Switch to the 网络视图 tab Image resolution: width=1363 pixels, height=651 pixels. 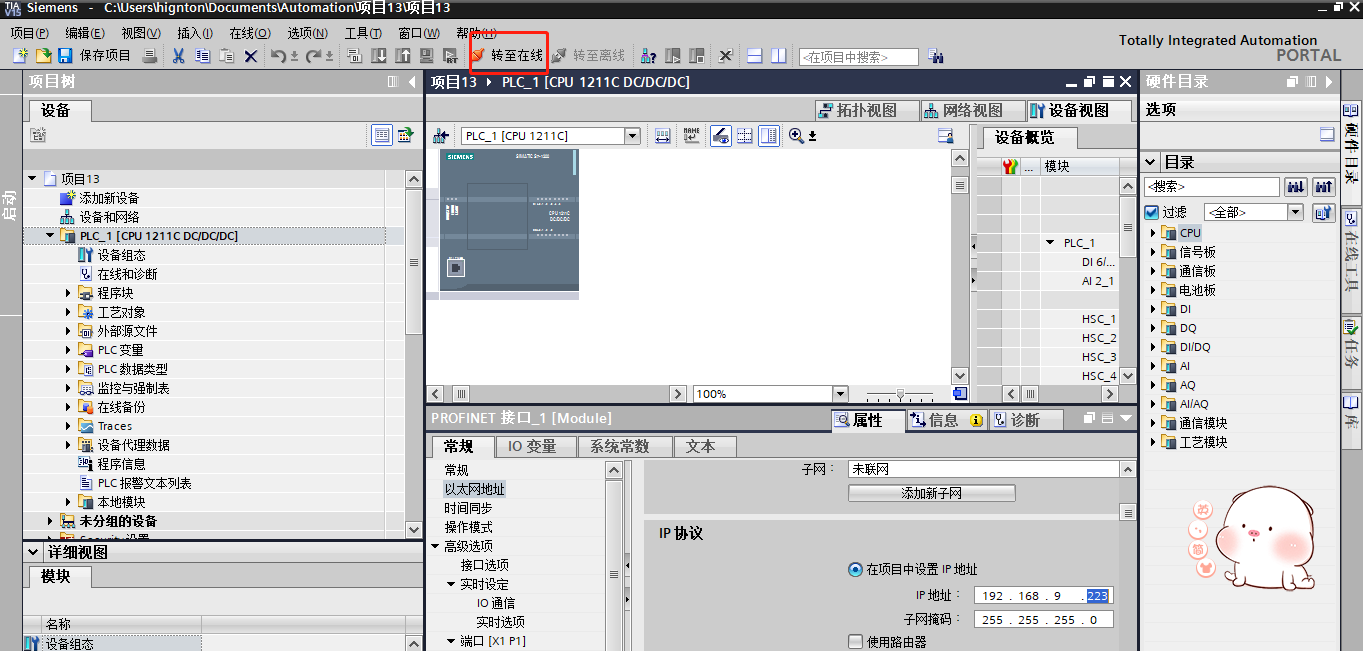tap(961, 110)
